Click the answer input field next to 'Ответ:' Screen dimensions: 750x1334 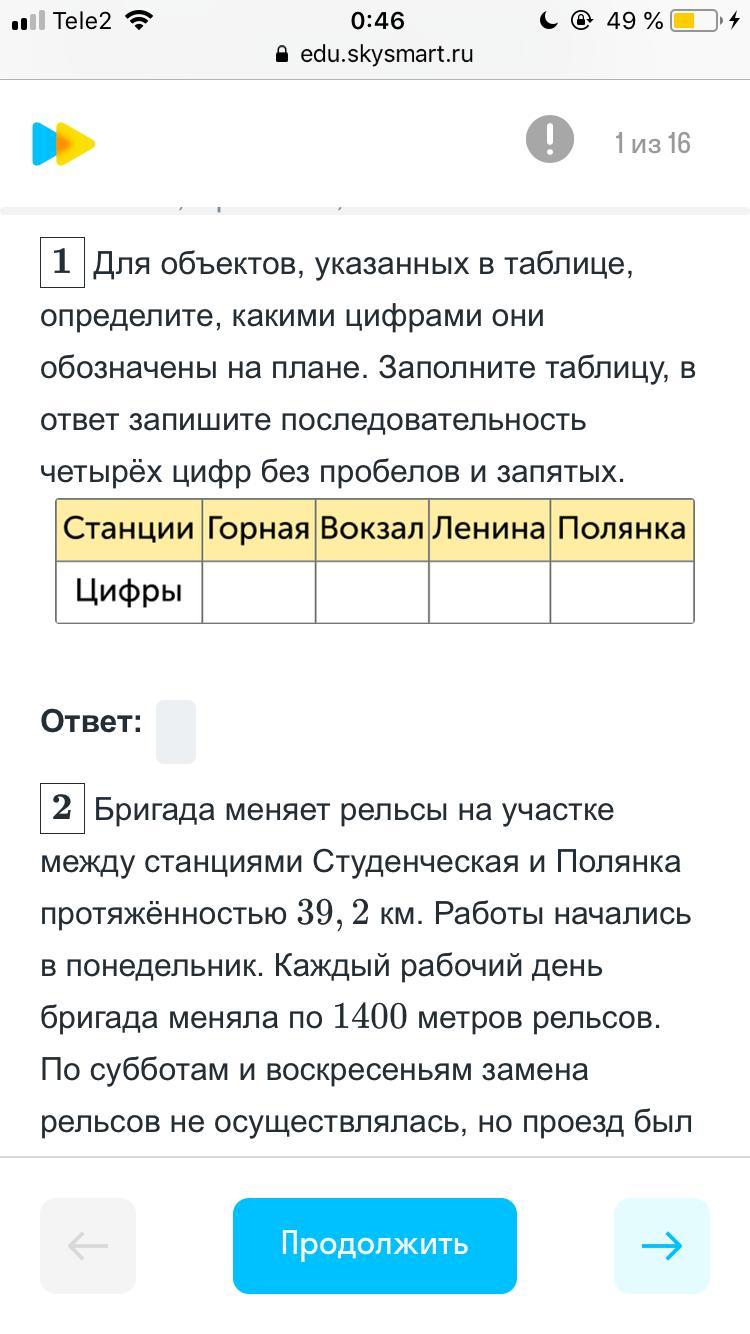pyautogui.click(x=176, y=732)
